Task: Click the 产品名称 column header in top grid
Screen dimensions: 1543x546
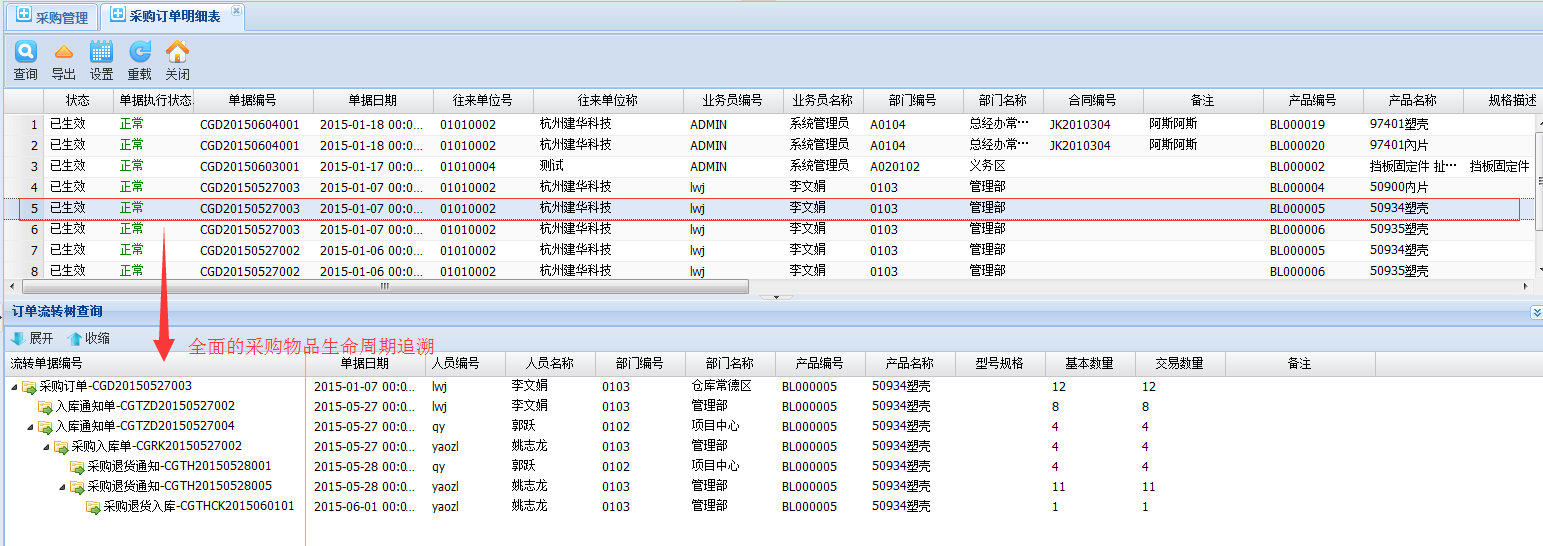Action: pos(1412,101)
